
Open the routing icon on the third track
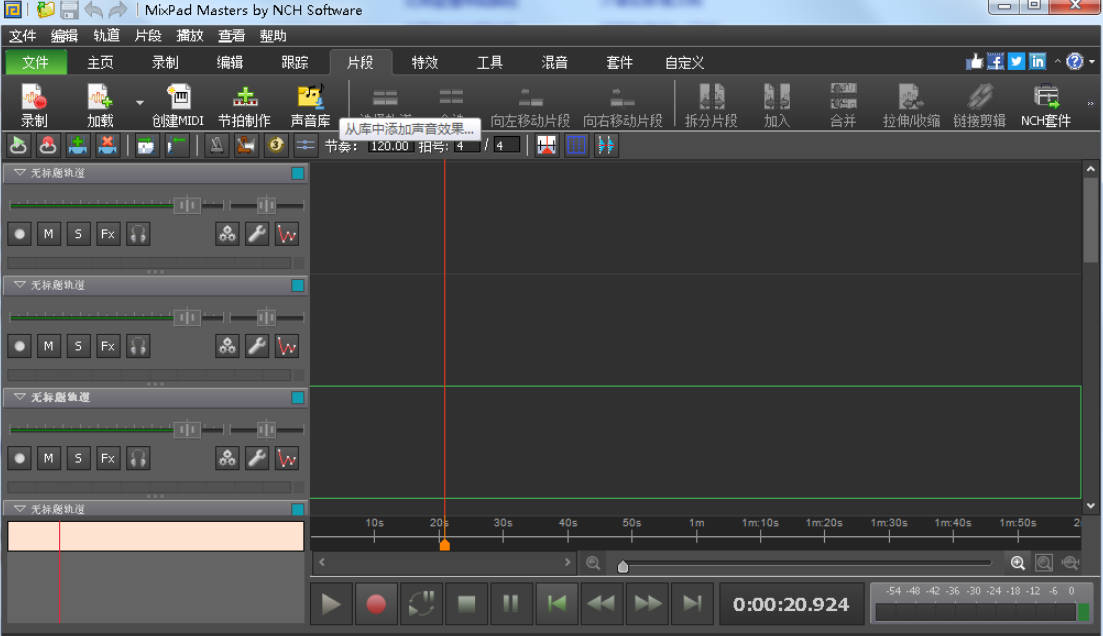(227, 458)
